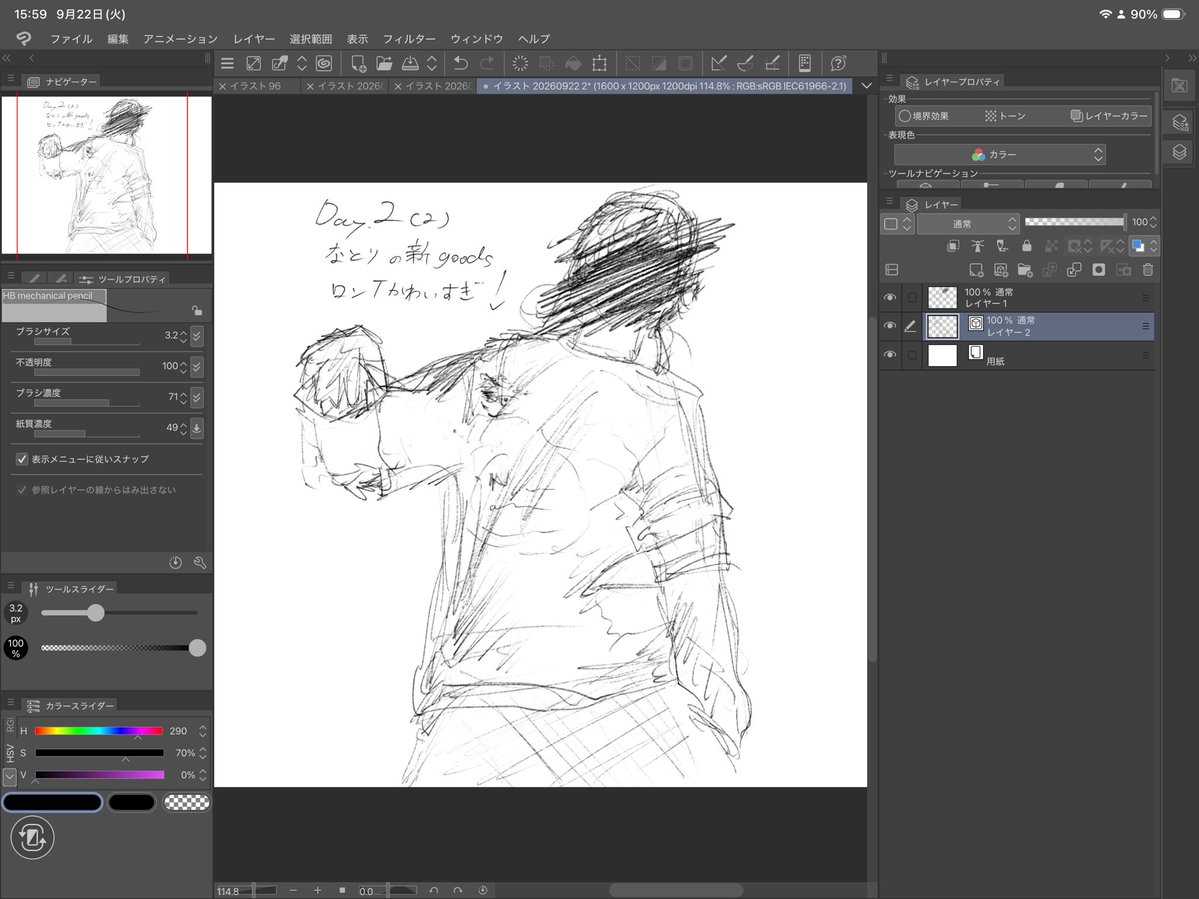Click the 114.8 zoom value field
Image resolution: width=1199 pixels, height=899 pixels.
pyautogui.click(x=229, y=891)
